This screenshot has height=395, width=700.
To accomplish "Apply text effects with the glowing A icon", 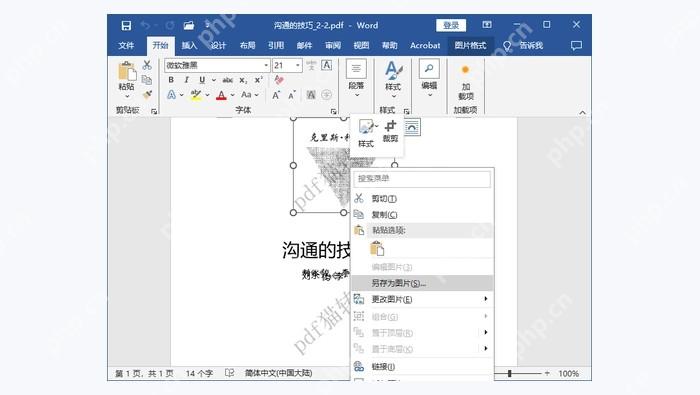I will (x=171, y=95).
